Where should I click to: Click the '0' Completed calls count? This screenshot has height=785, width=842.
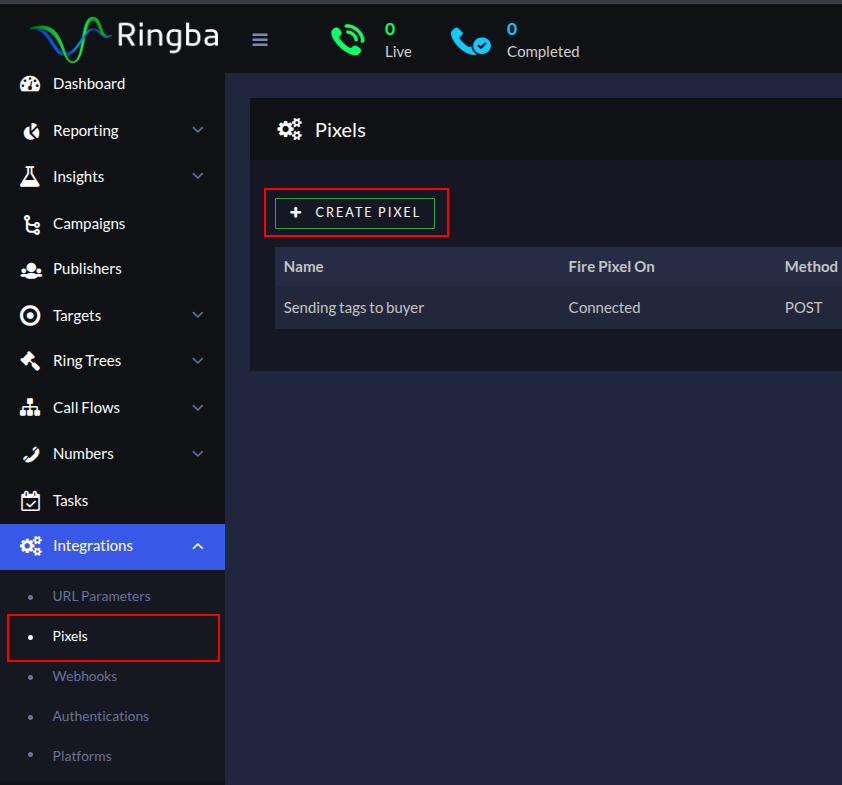tap(512, 29)
